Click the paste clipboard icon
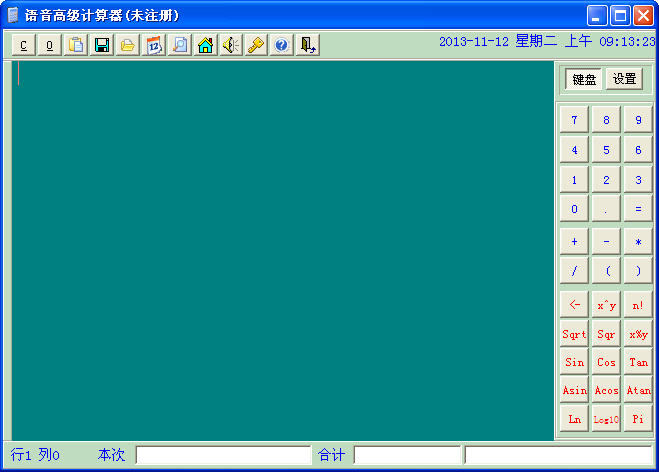Viewport: 659px width, 472px height. pyautogui.click(x=75, y=45)
